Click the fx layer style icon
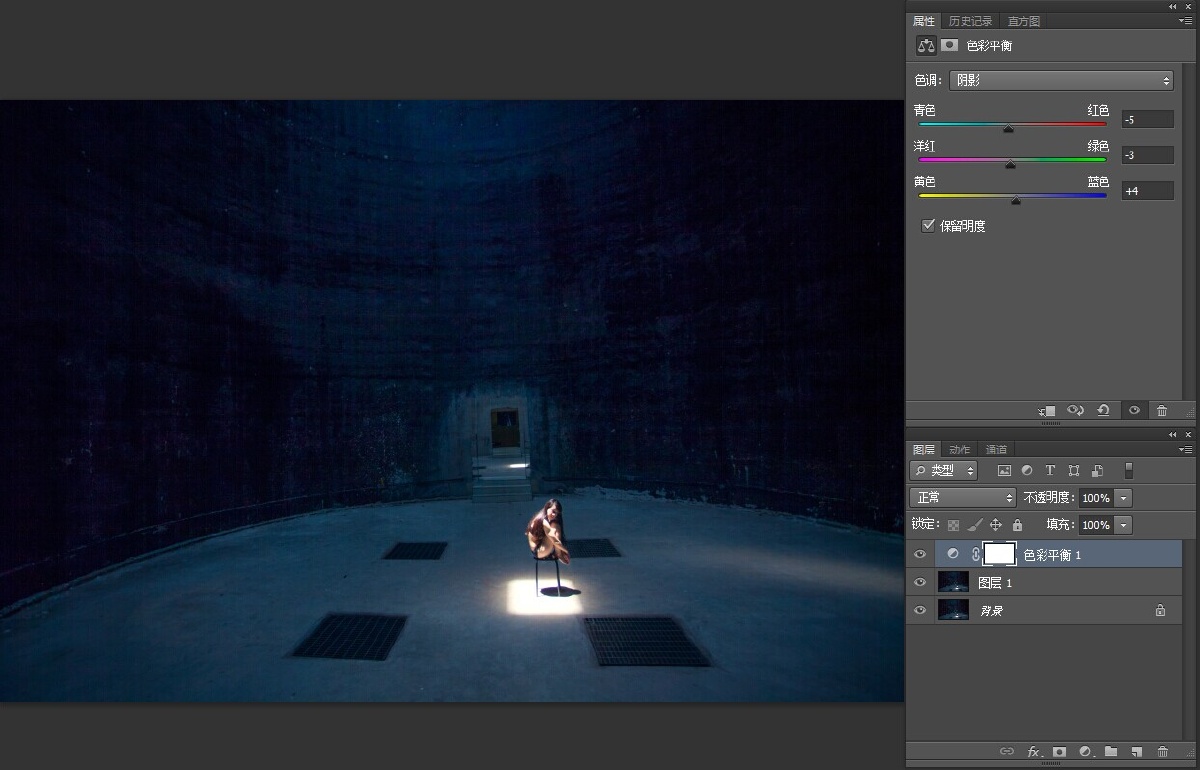 tap(1034, 751)
